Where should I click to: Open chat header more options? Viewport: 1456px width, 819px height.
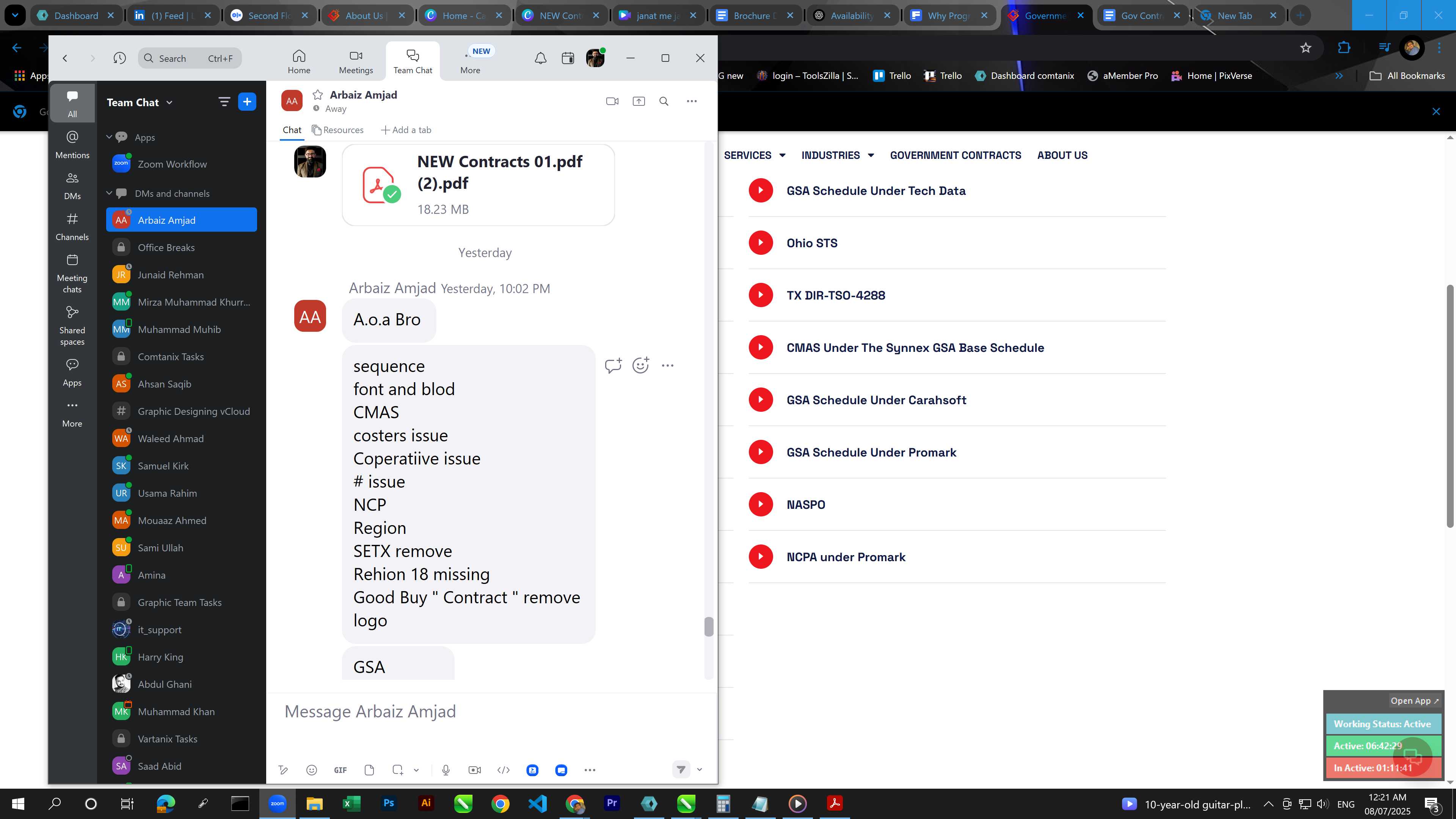pos(692,101)
